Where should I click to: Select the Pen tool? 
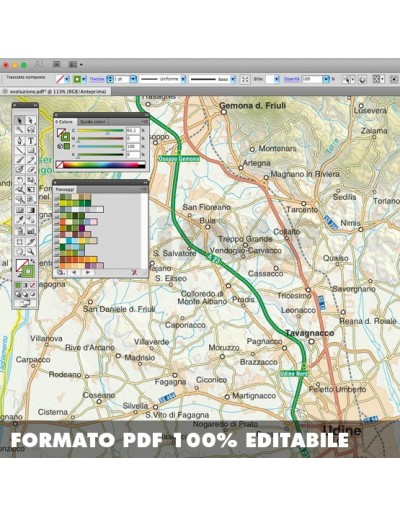click(20, 140)
